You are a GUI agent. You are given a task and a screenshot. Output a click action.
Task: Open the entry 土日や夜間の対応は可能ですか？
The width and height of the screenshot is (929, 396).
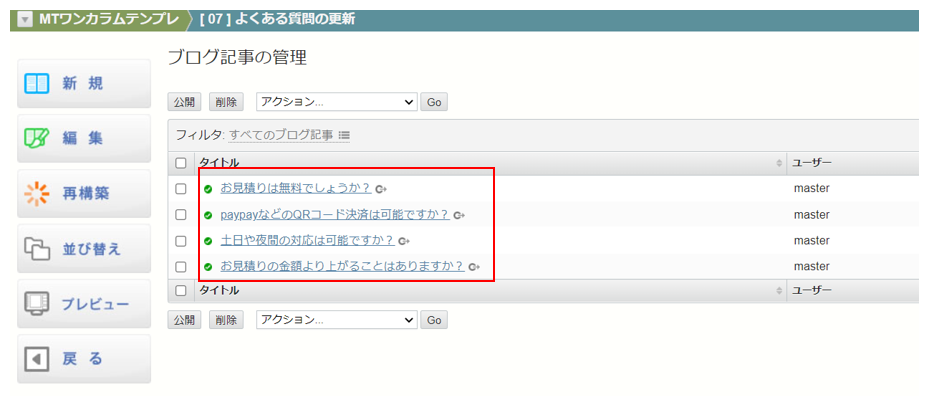[x=307, y=241]
